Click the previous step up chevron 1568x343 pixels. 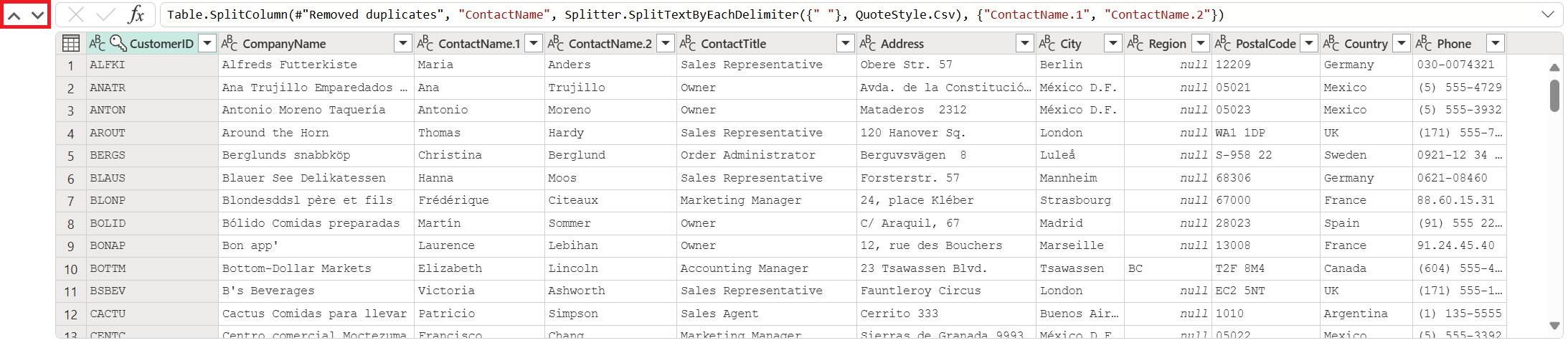[14, 15]
